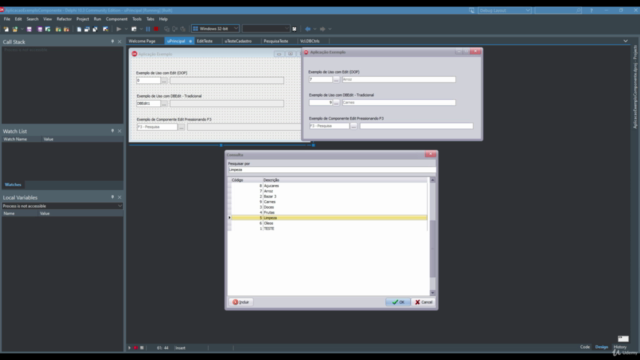Close the Call Stack panel
640x360 pixels.
tap(120, 42)
